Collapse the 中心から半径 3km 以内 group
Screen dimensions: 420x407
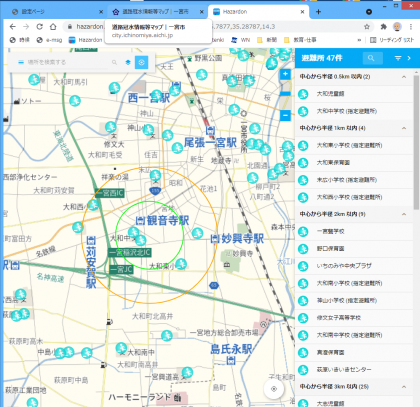pos(404,387)
